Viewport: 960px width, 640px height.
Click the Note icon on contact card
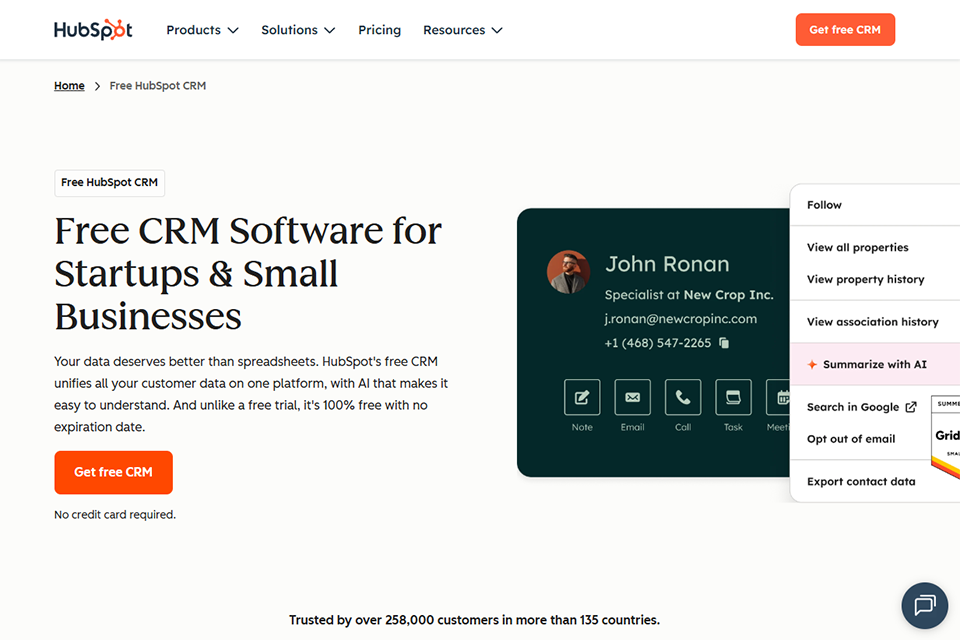(x=582, y=397)
